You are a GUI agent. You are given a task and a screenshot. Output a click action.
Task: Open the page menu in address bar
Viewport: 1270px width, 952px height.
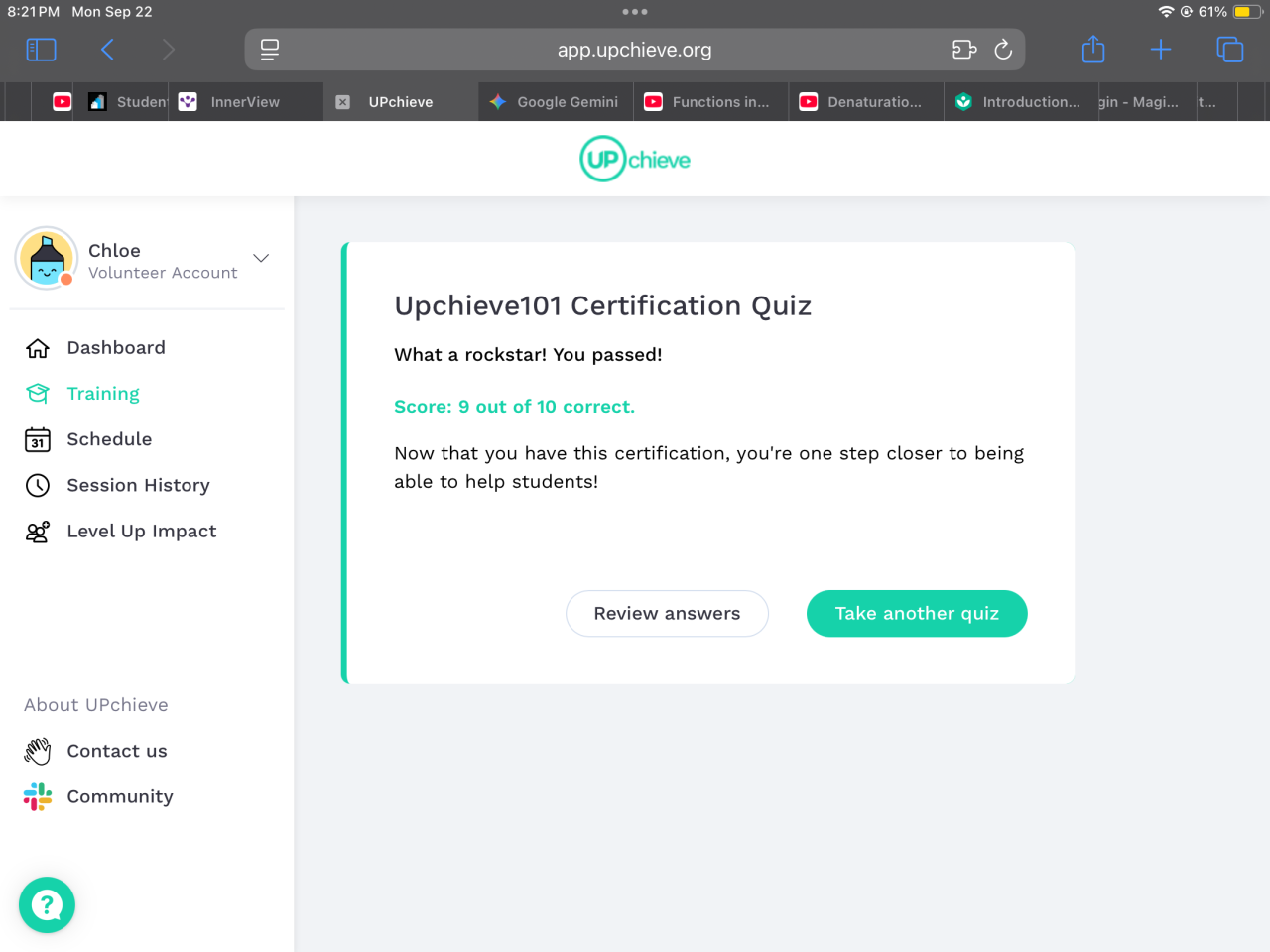coord(270,50)
